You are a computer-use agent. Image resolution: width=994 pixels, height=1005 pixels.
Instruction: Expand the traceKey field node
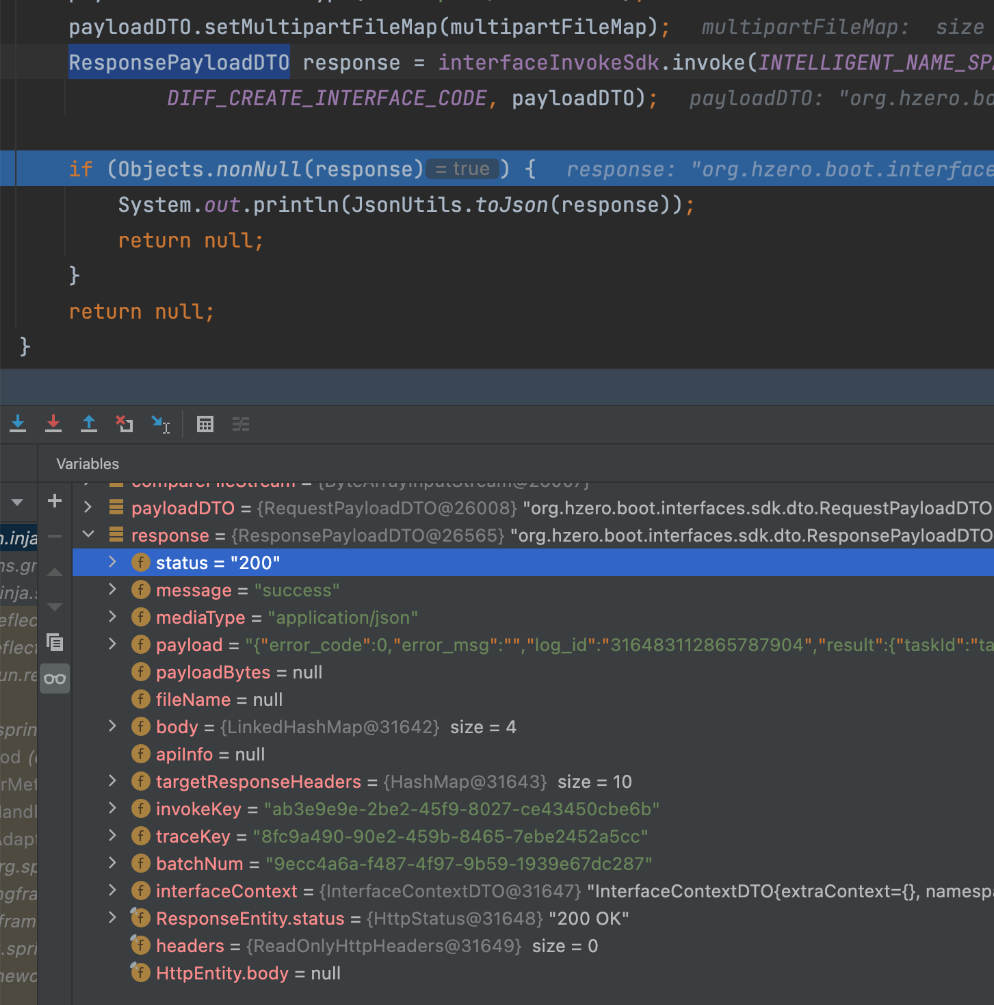click(x=113, y=836)
